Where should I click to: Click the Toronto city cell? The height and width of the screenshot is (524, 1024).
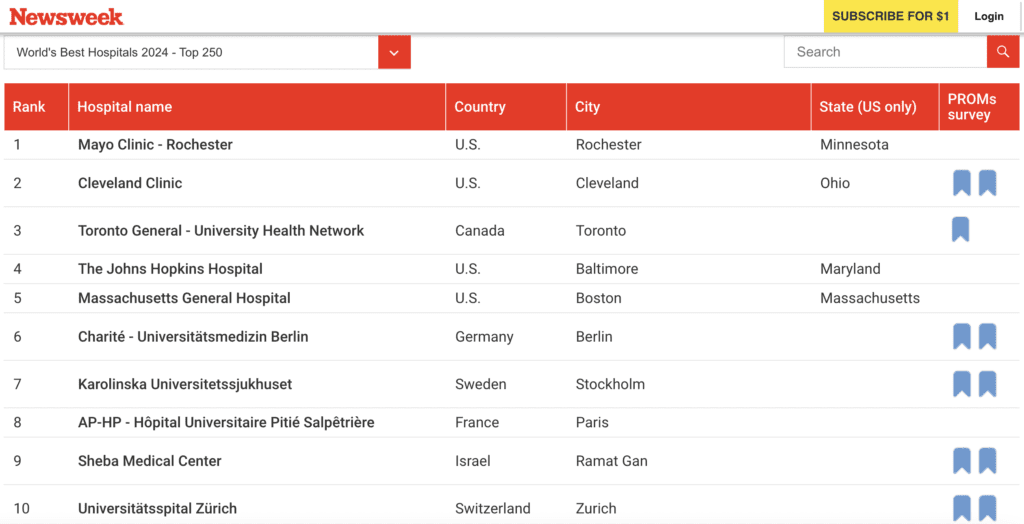click(601, 231)
